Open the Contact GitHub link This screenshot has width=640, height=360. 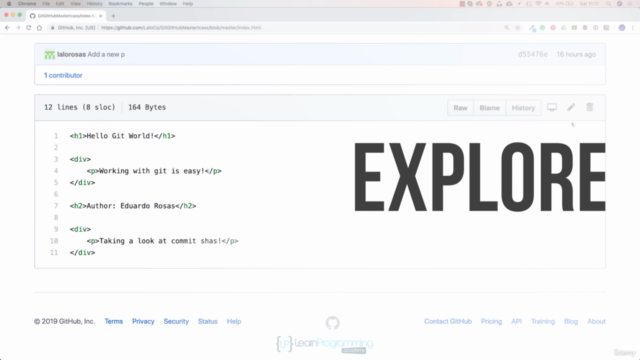tap(448, 321)
